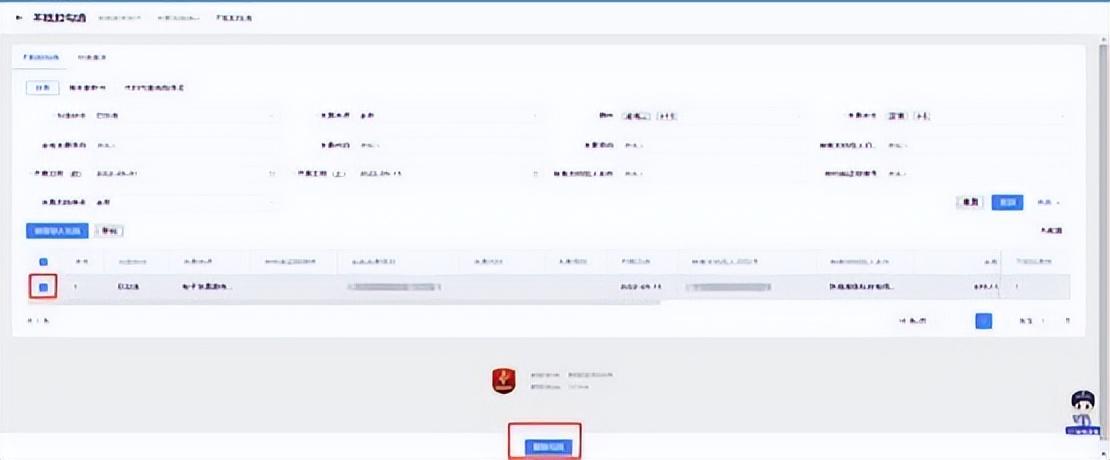Click the white reset button left of query button

pos(971,202)
